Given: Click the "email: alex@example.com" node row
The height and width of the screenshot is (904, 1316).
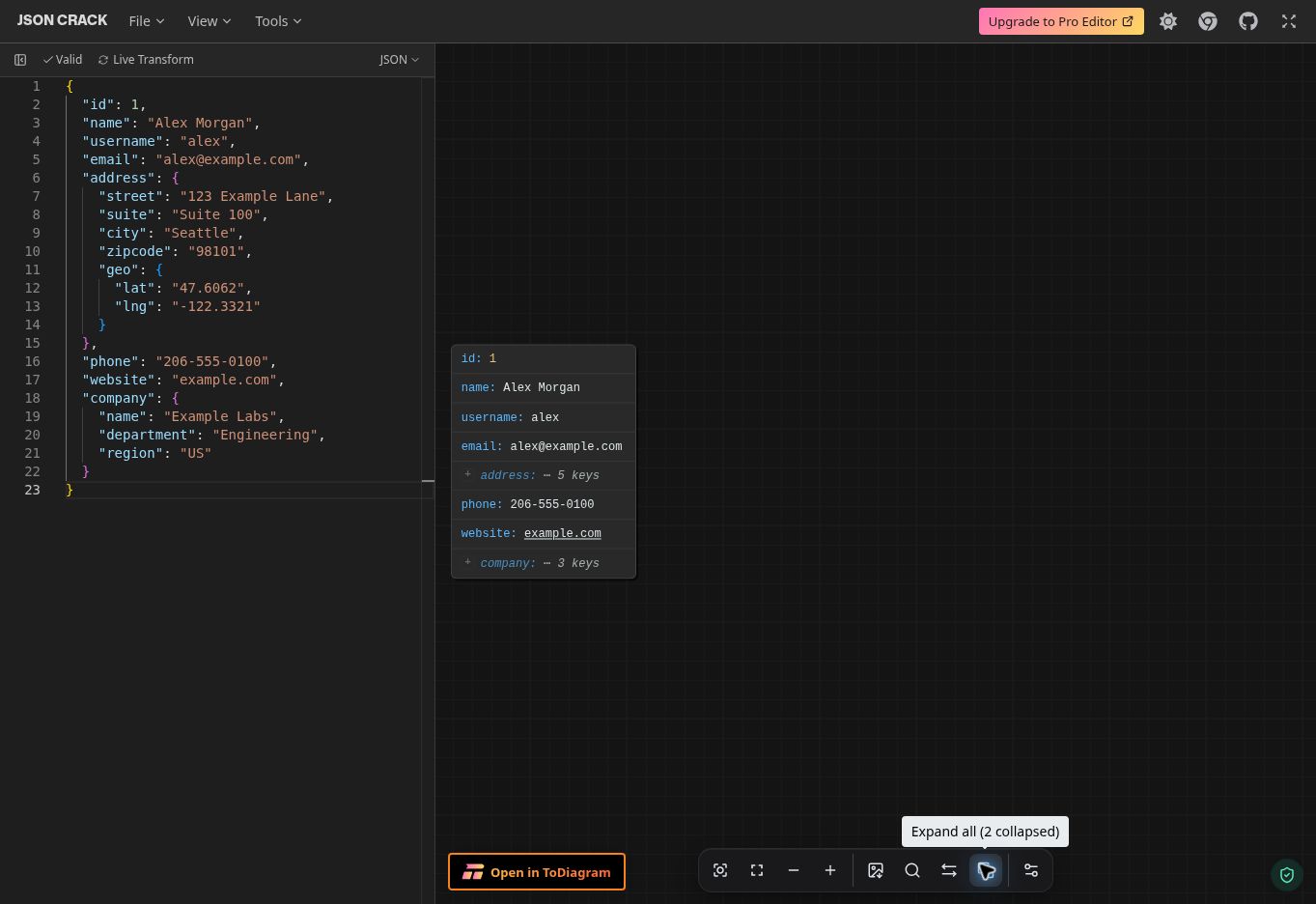Looking at the screenshot, I should (x=544, y=446).
